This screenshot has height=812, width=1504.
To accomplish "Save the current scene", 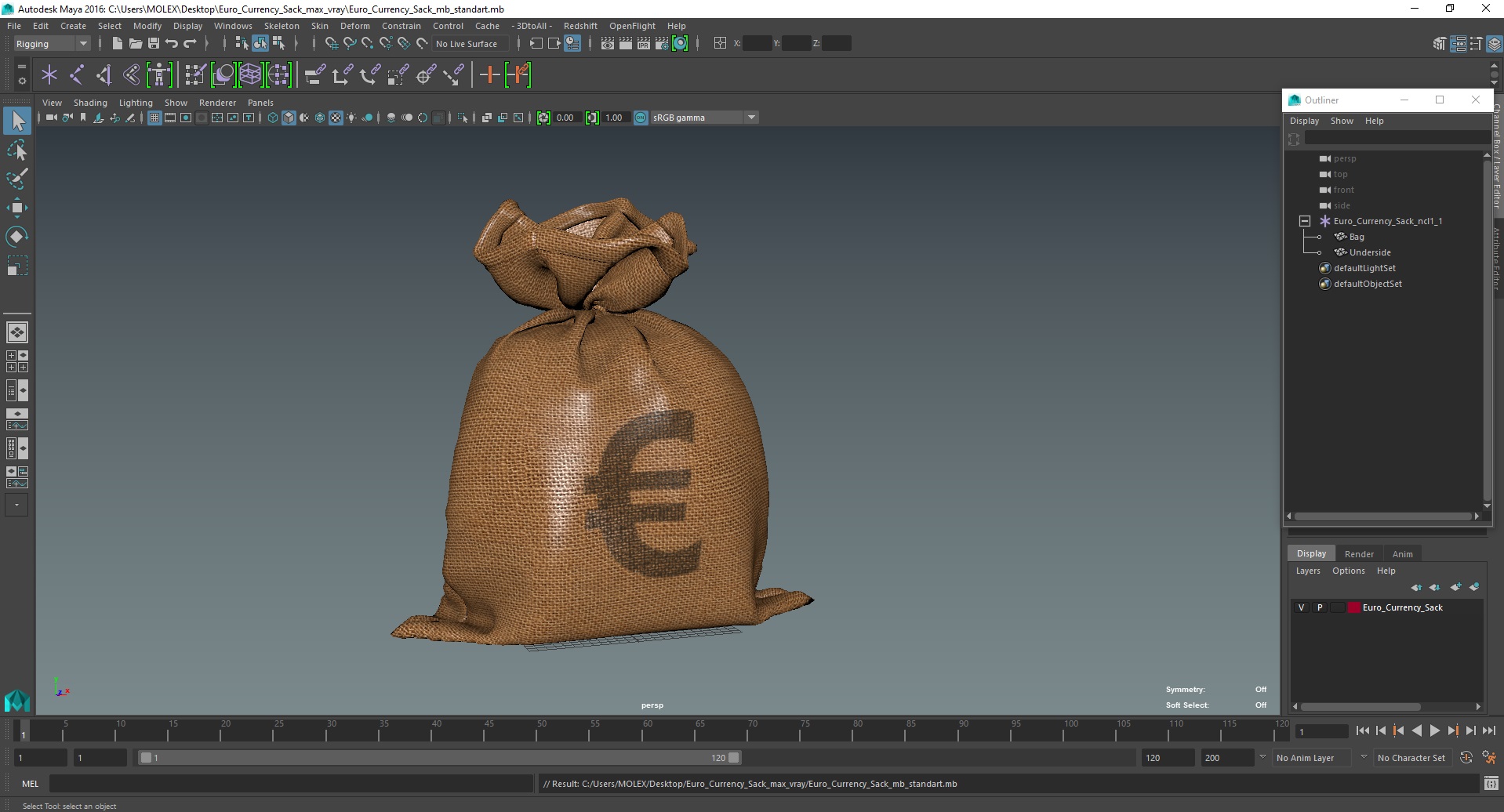I will pyautogui.click(x=154, y=43).
